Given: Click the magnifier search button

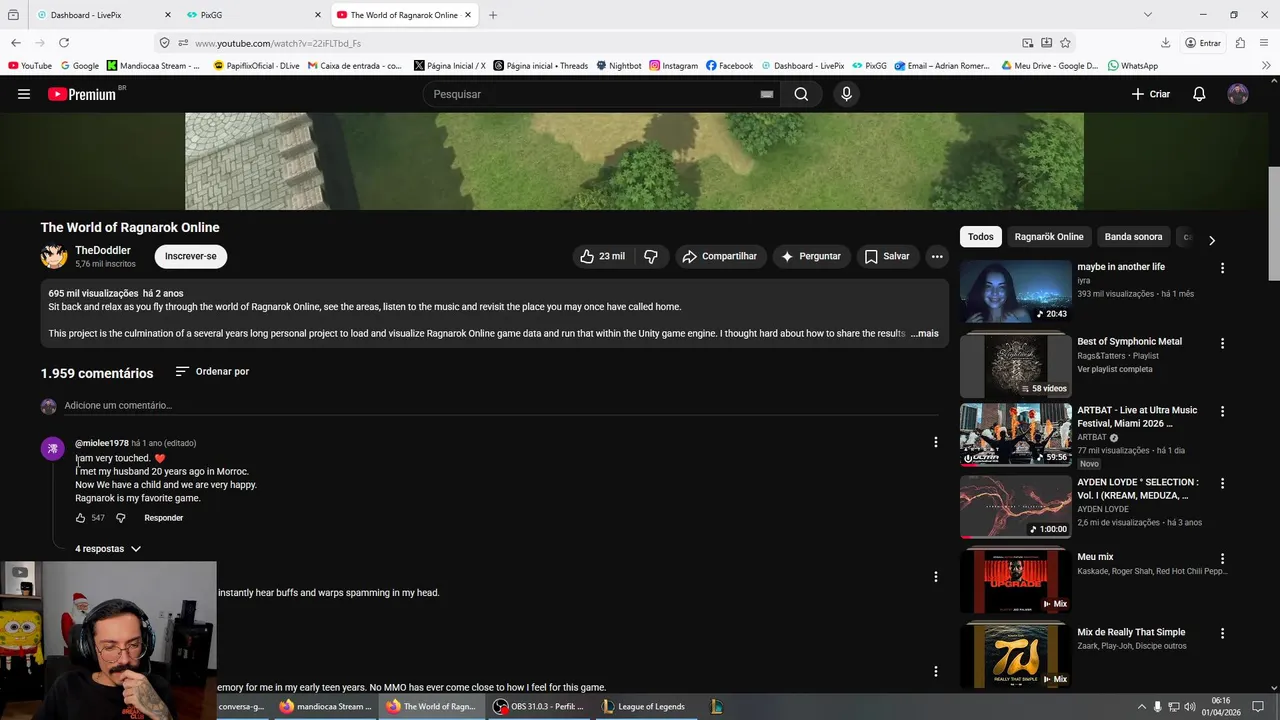Looking at the screenshot, I should (801, 94).
